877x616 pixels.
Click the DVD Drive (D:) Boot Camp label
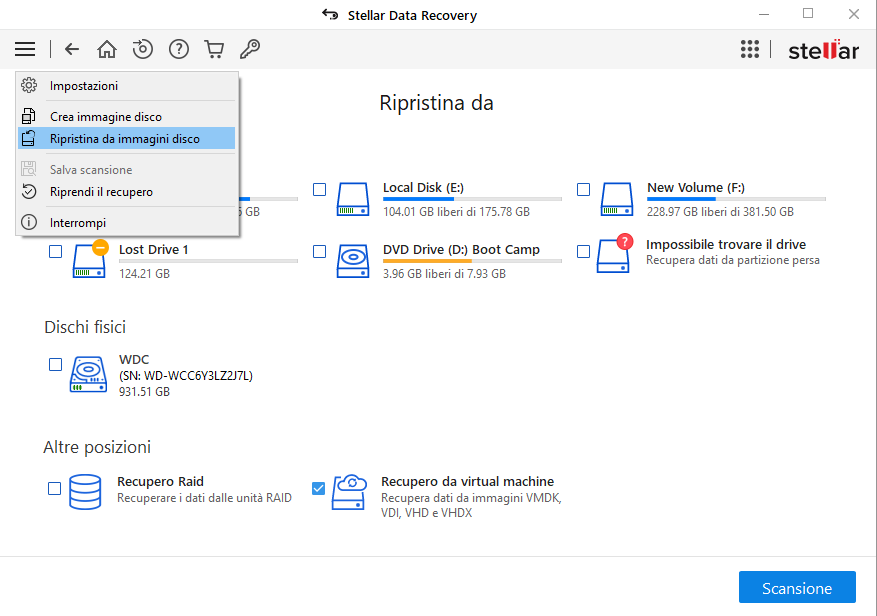[461, 250]
